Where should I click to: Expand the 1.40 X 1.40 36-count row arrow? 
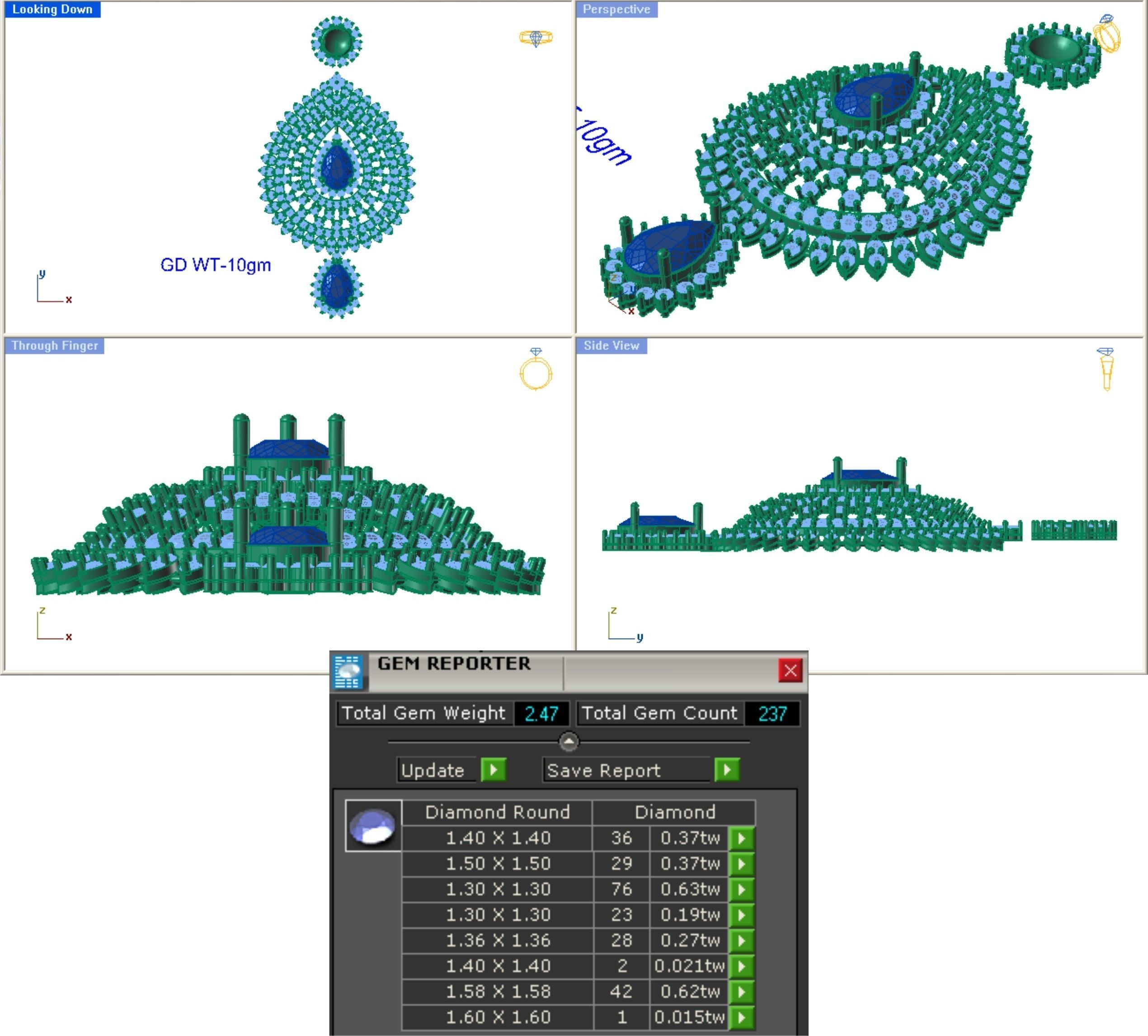click(742, 838)
